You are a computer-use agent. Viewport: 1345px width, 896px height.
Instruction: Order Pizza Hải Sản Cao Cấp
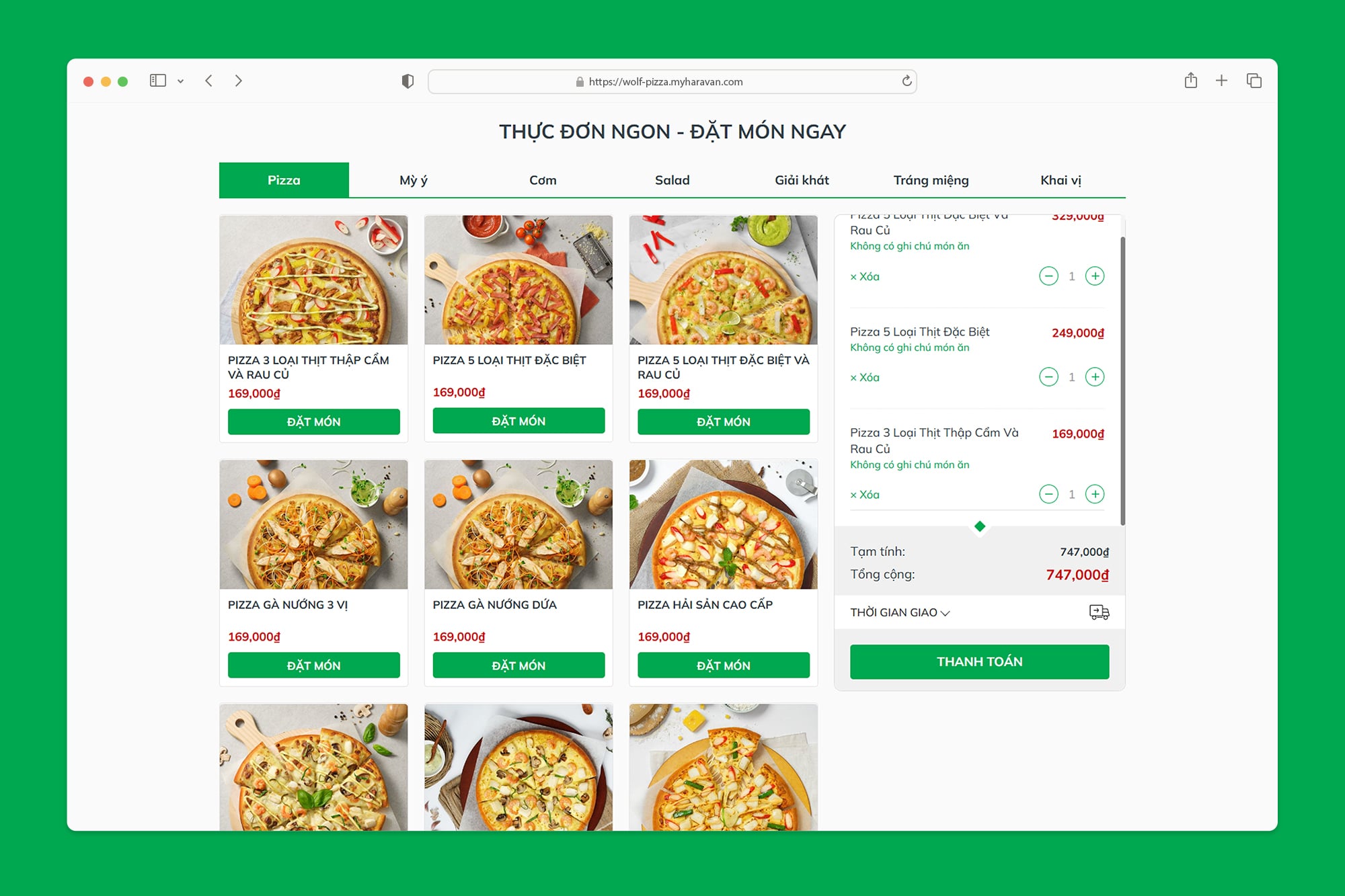[x=723, y=665]
